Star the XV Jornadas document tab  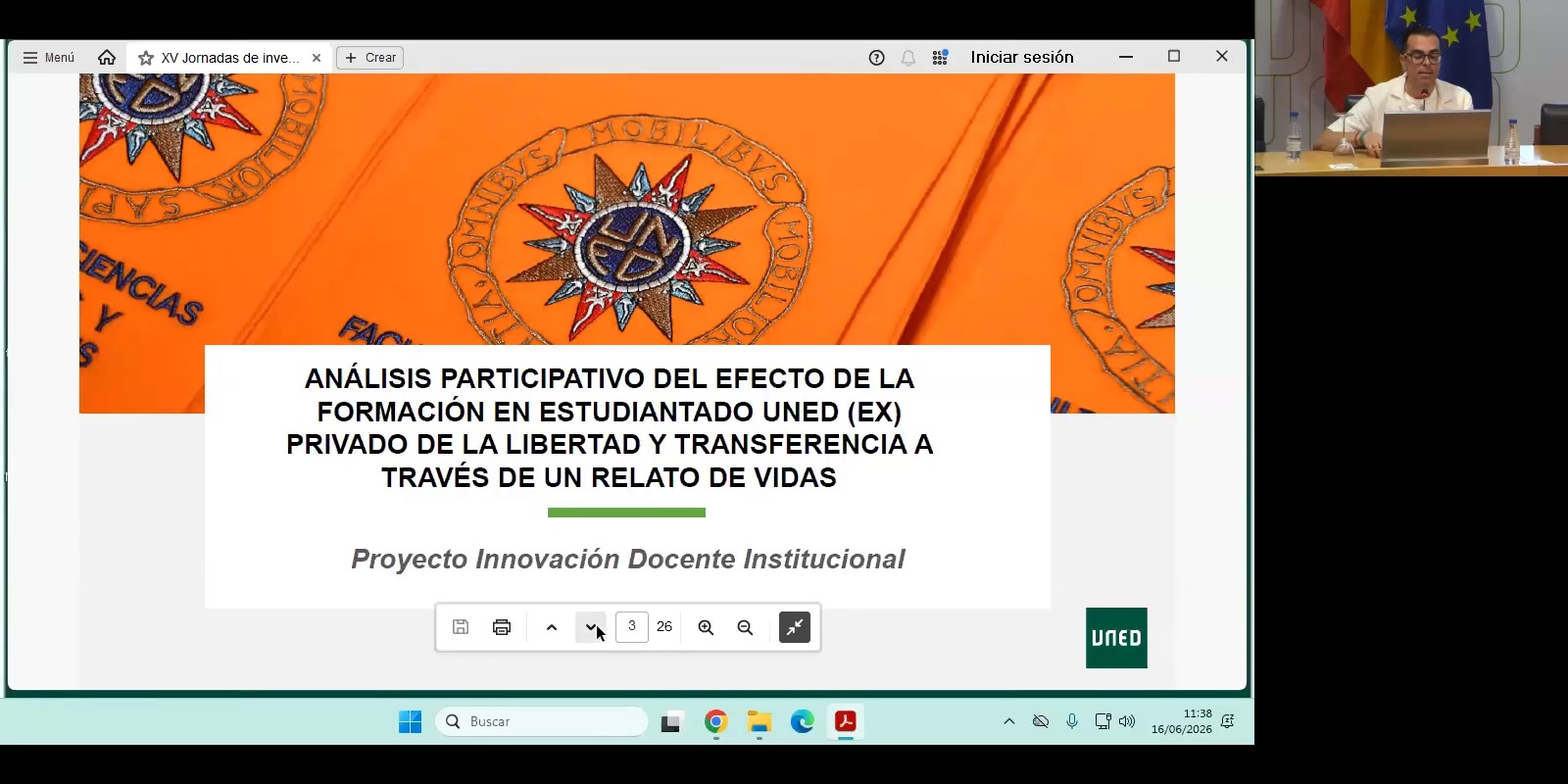point(146,58)
